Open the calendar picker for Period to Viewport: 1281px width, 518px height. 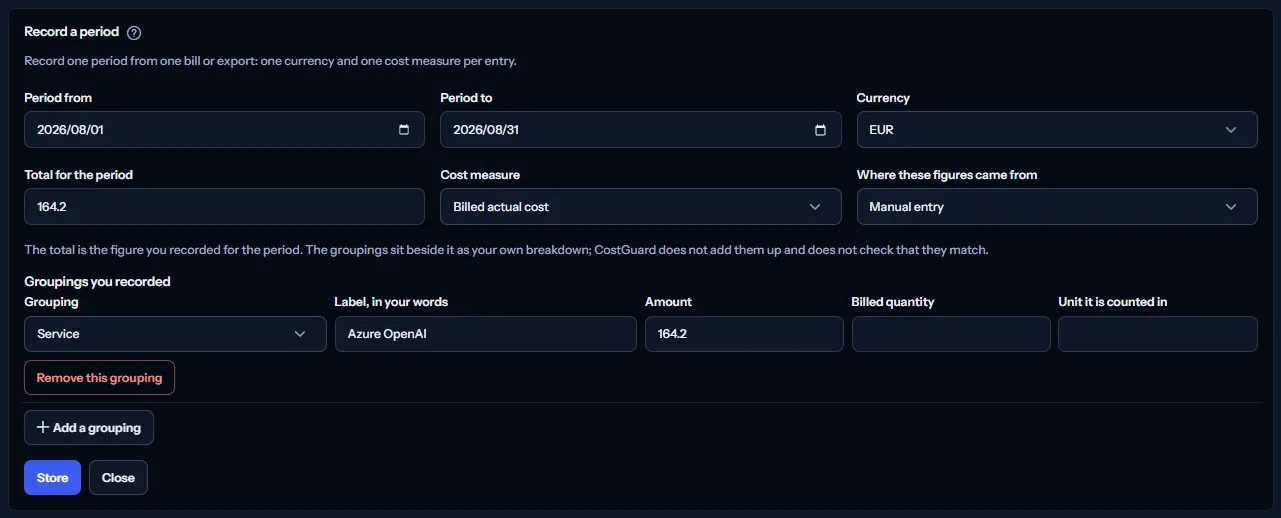click(x=820, y=130)
